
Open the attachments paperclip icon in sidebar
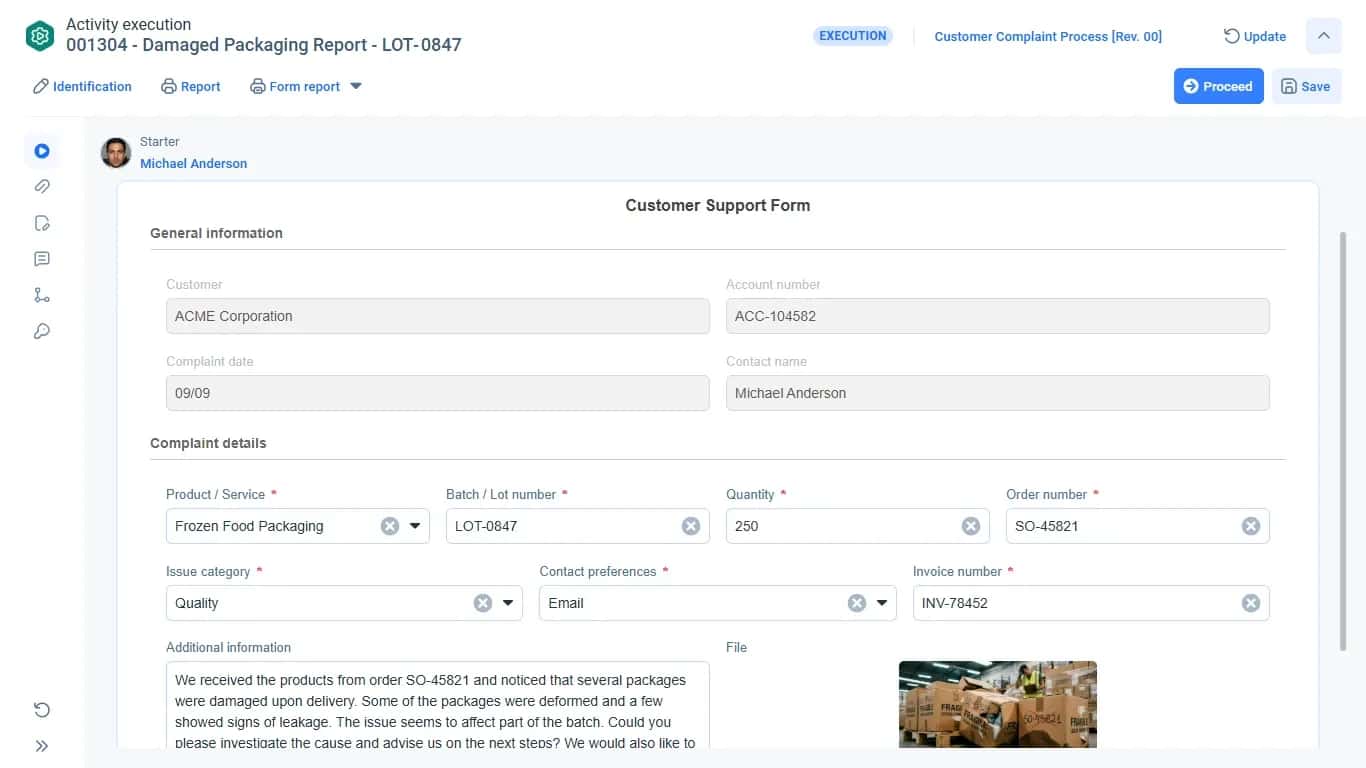[x=42, y=187]
